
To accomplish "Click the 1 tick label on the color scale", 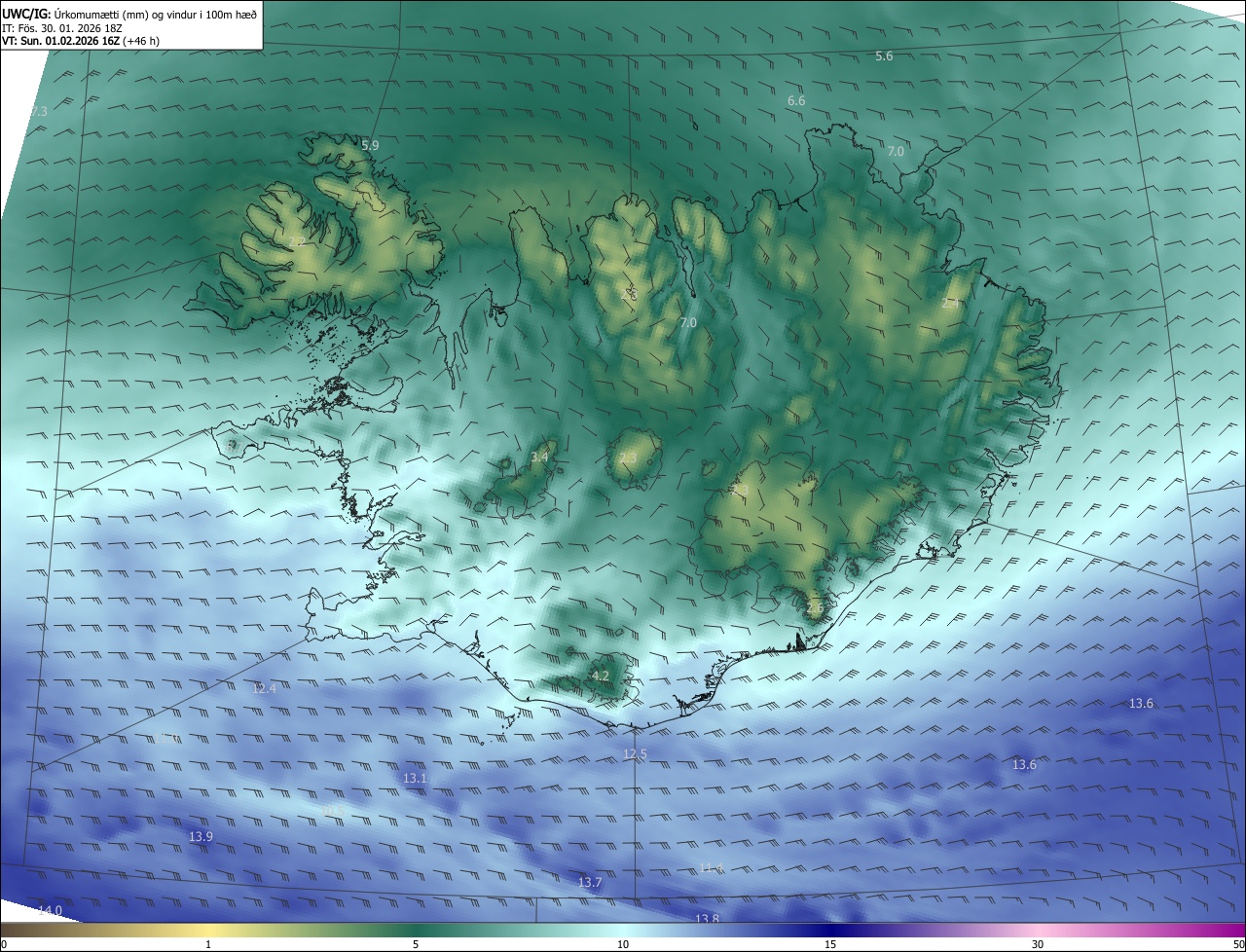I will (x=208, y=944).
